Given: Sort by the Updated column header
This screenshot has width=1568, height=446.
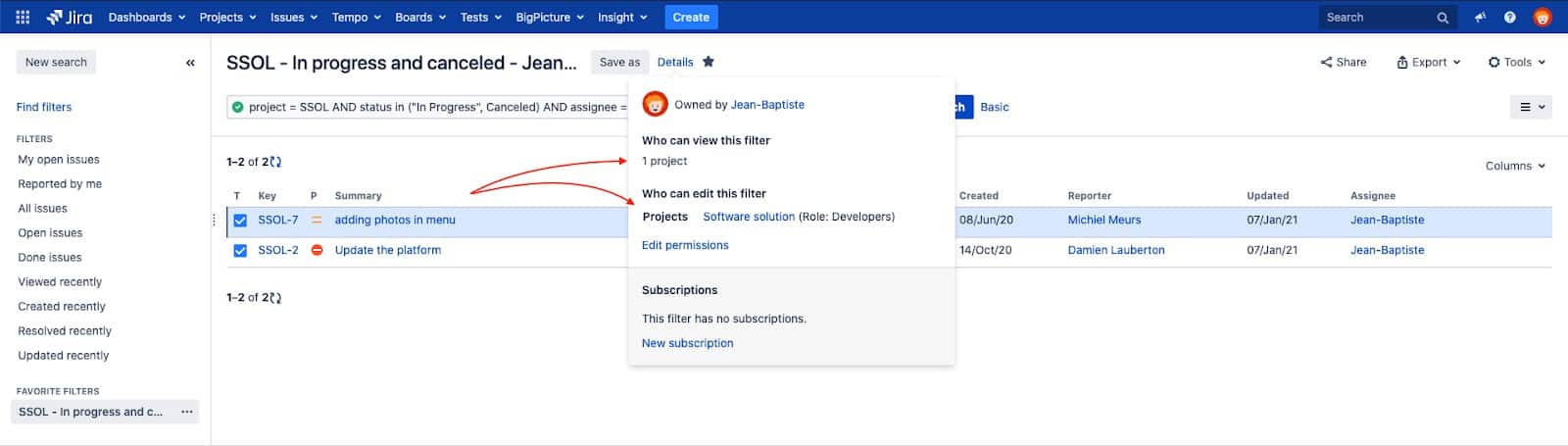Looking at the screenshot, I should coord(1267,196).
